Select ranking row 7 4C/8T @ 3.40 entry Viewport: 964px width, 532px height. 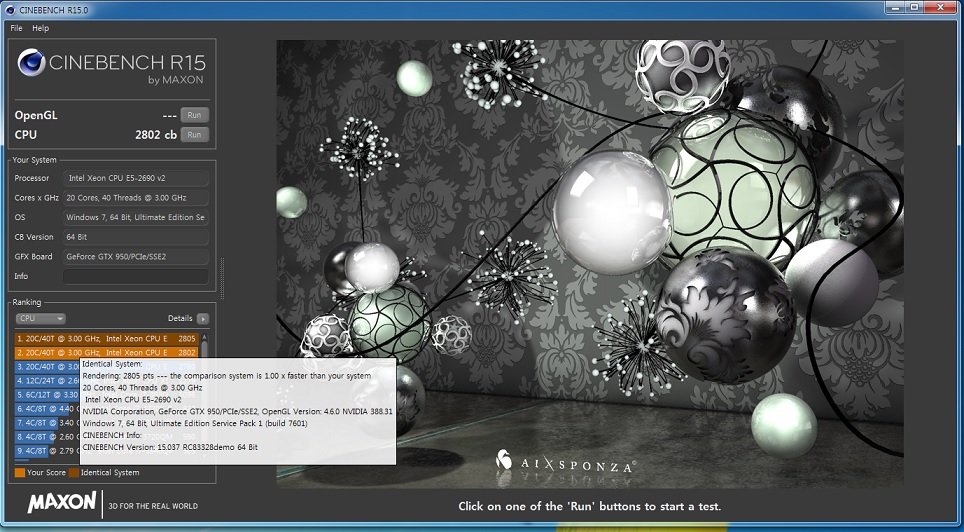[47, 423]
